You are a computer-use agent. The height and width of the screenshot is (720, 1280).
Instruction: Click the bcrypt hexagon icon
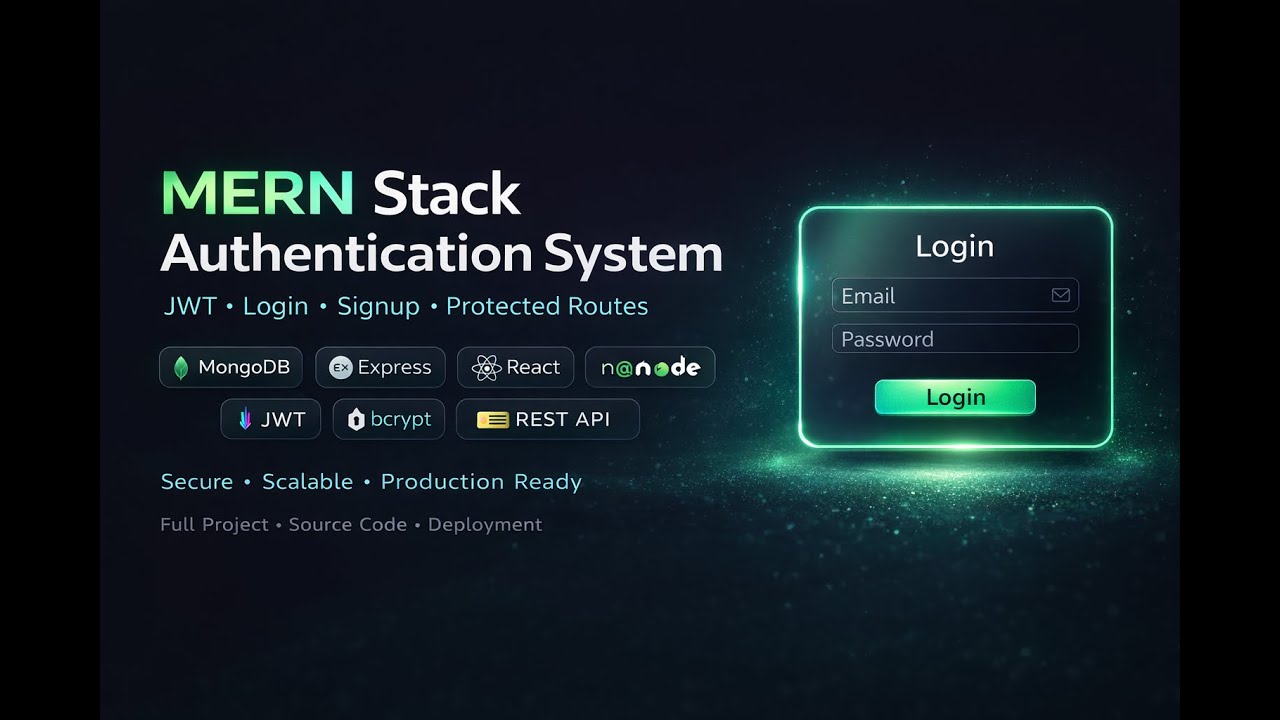tap(356, 420)
